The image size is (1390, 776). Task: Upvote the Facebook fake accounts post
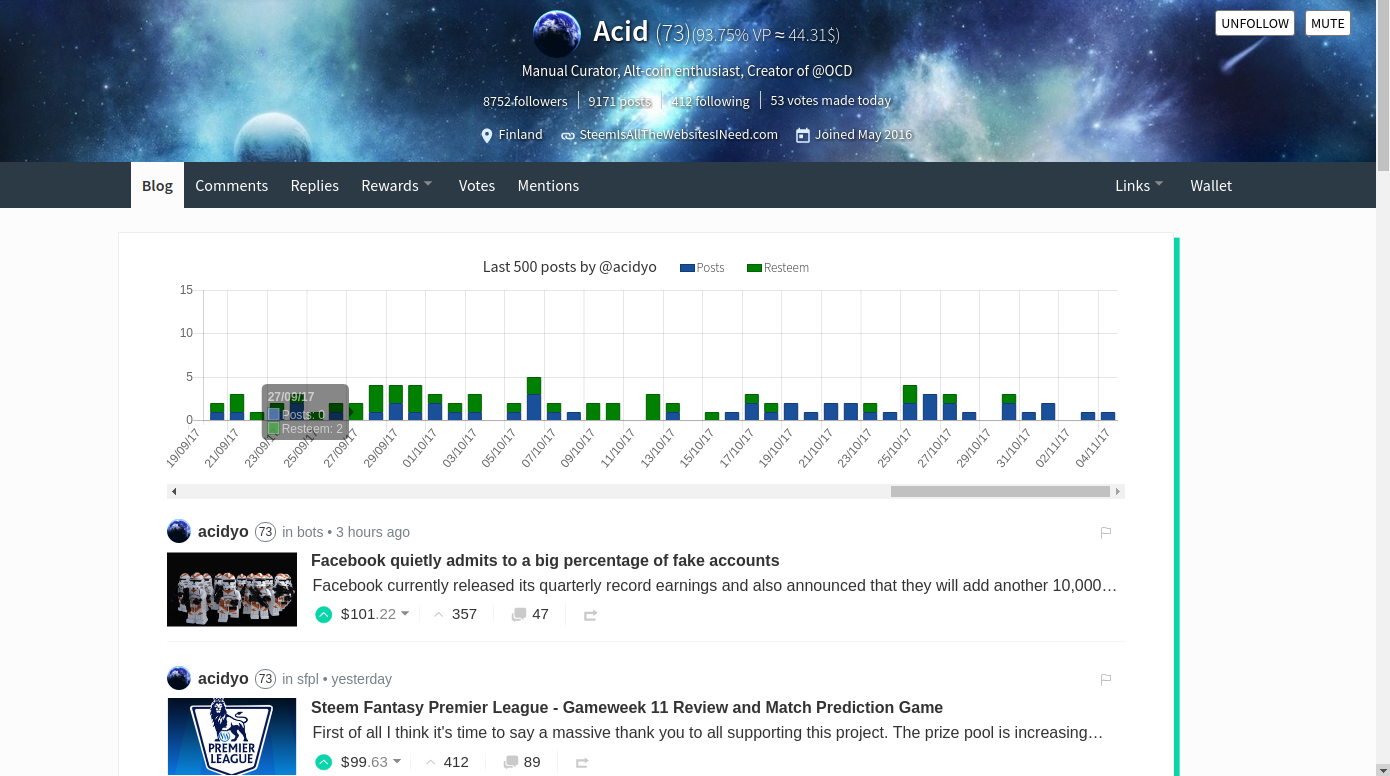[323, 615]
